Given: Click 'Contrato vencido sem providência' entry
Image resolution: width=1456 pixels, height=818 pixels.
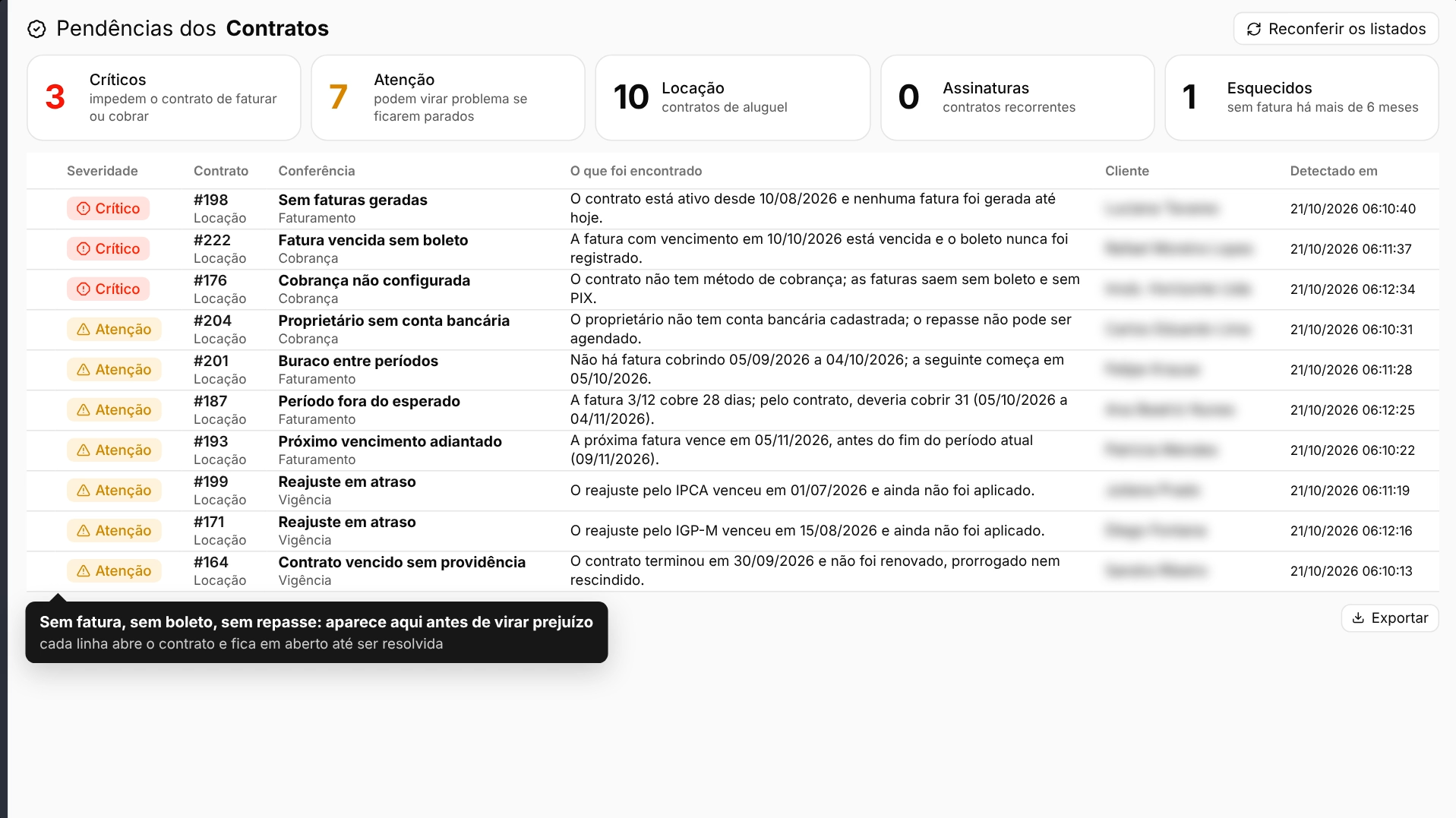Looking at the screenshot, I should pos(402,562).
